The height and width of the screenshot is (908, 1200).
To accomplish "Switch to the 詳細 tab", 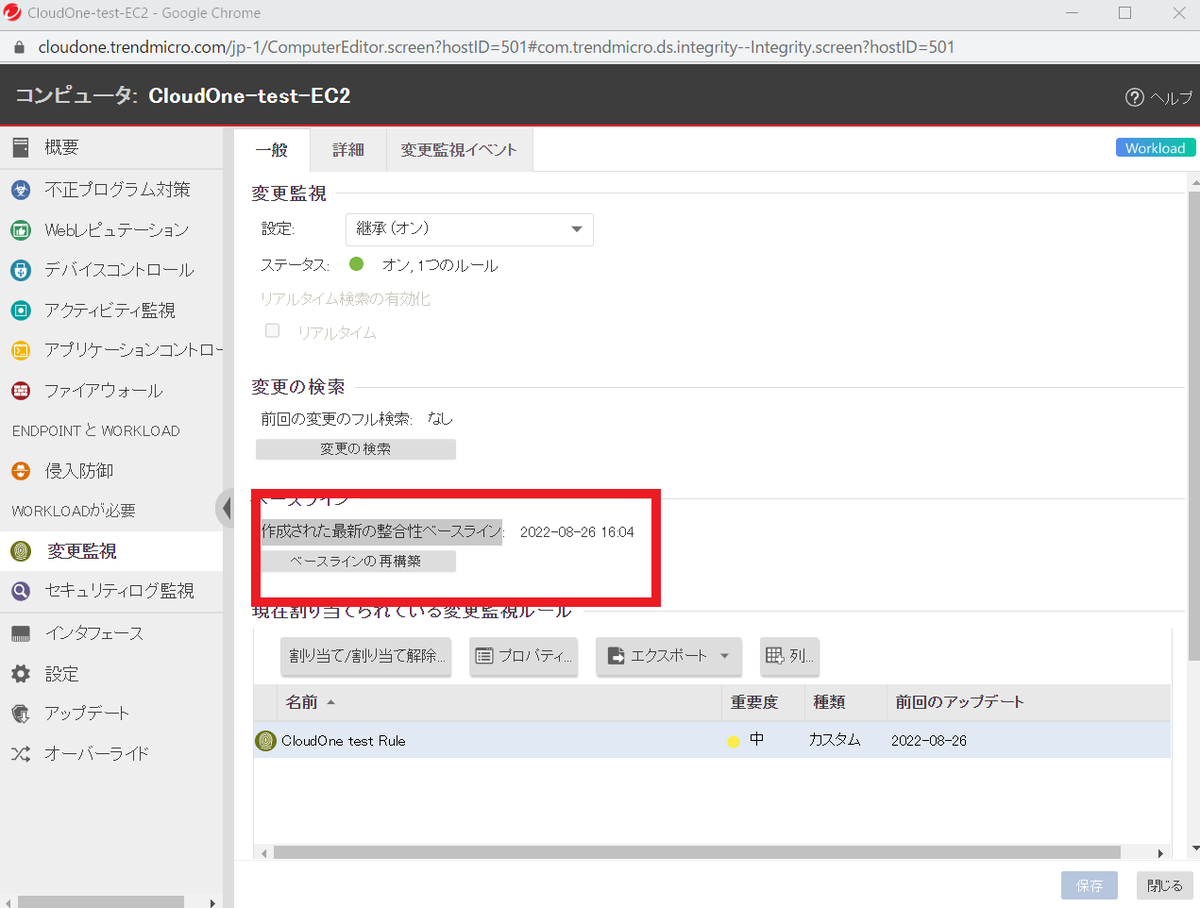I will tap(348, 149).
